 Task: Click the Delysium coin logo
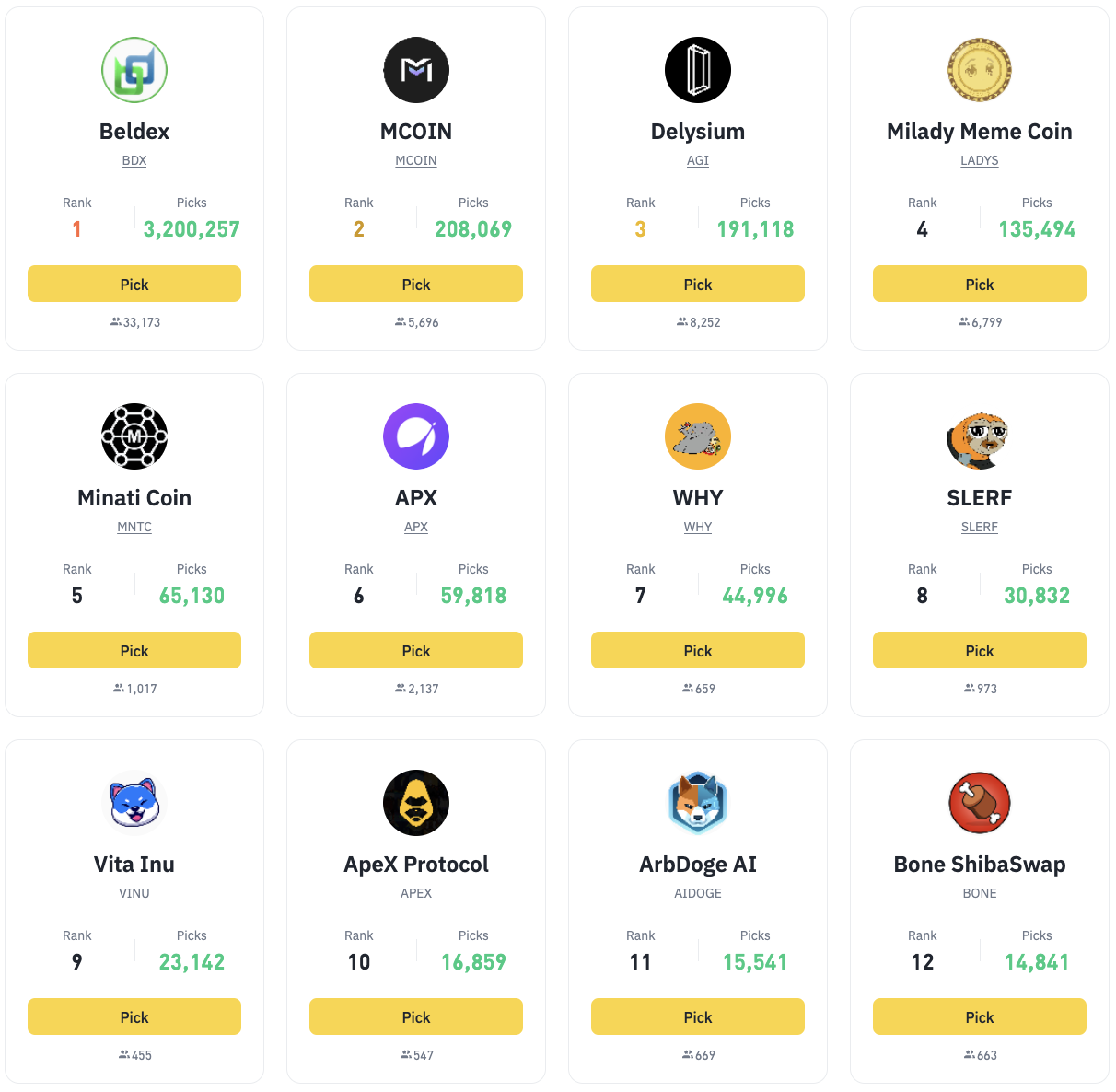(x=698, y=70)
